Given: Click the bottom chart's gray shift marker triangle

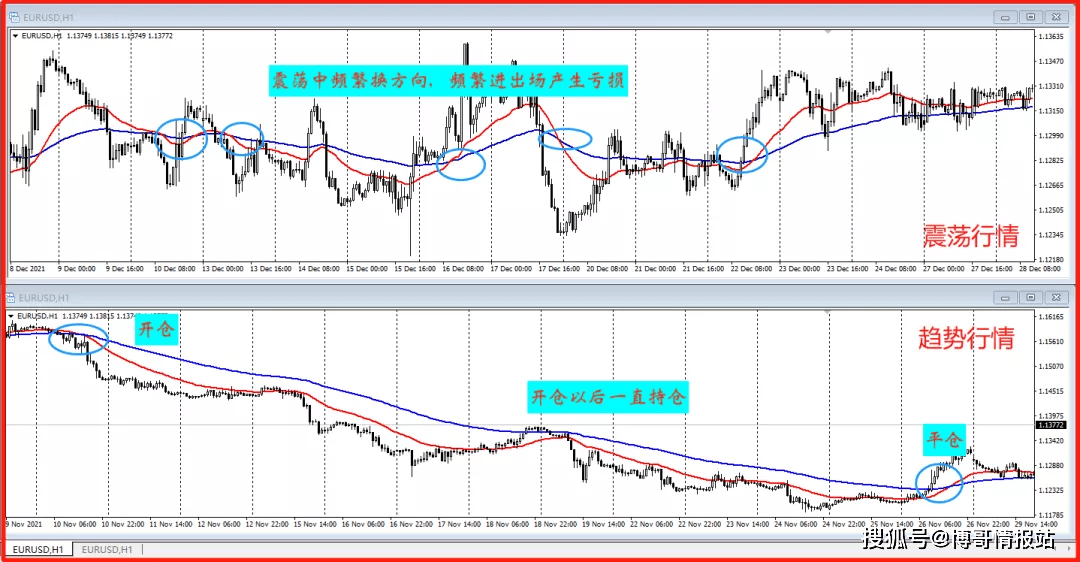Looking at the screenshot, I should pyautogui.click(x=827, y=313).
